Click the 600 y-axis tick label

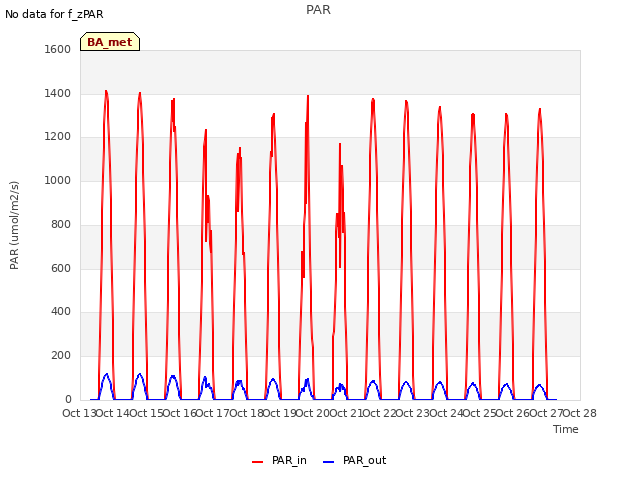61,268
